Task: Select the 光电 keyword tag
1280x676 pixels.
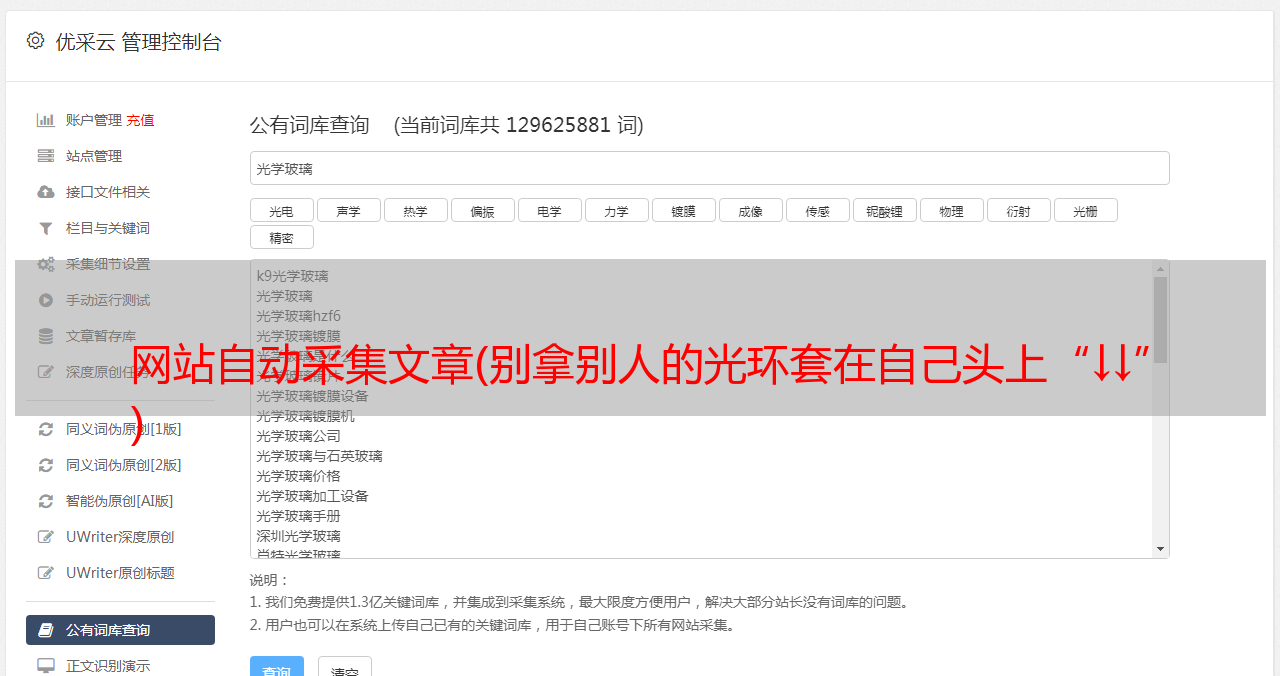Action: point(281,210)
